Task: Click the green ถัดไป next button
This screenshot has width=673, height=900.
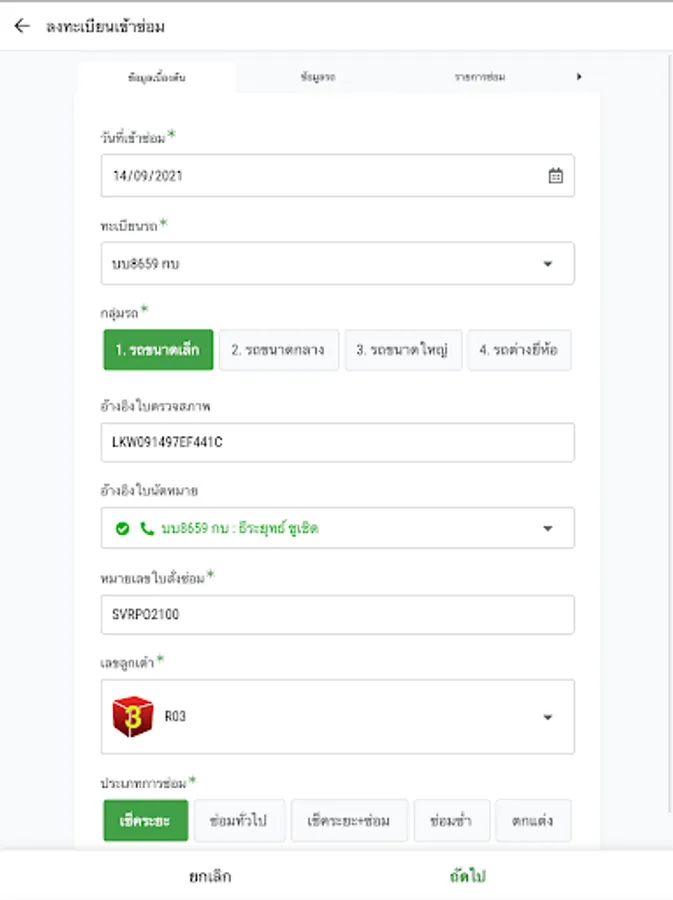Action: coord(467,876)
